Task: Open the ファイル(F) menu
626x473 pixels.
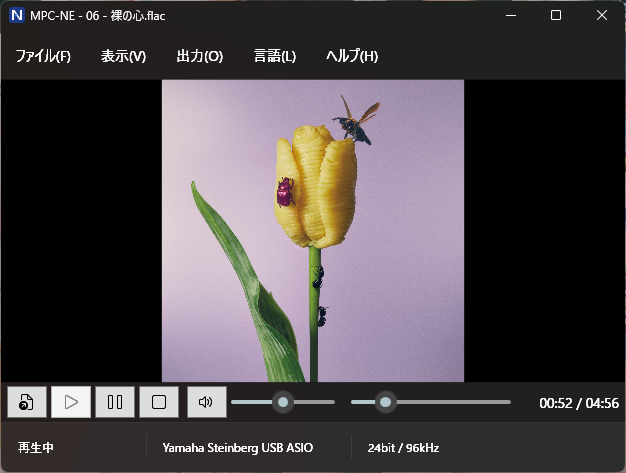Action: pyautogui.click(x=43, y=56)
